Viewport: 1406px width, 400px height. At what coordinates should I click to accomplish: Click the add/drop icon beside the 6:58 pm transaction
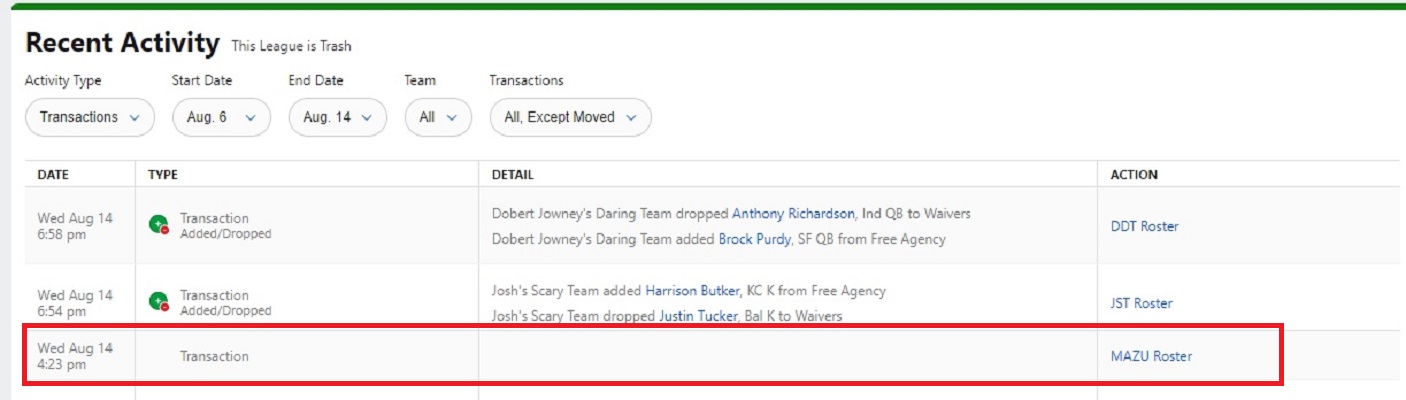(158, 226)
